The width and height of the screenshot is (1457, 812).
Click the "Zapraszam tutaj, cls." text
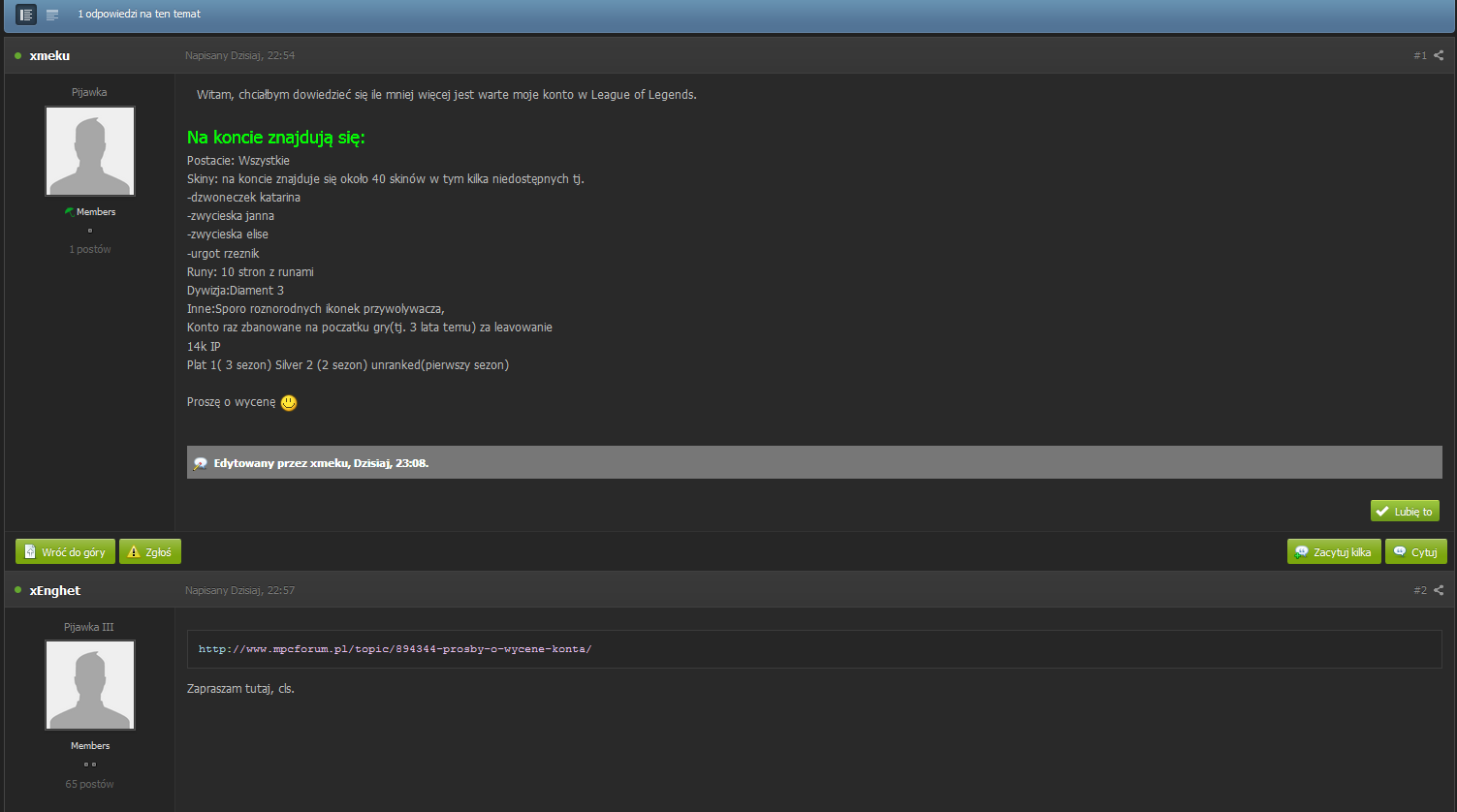coord(240,689)
